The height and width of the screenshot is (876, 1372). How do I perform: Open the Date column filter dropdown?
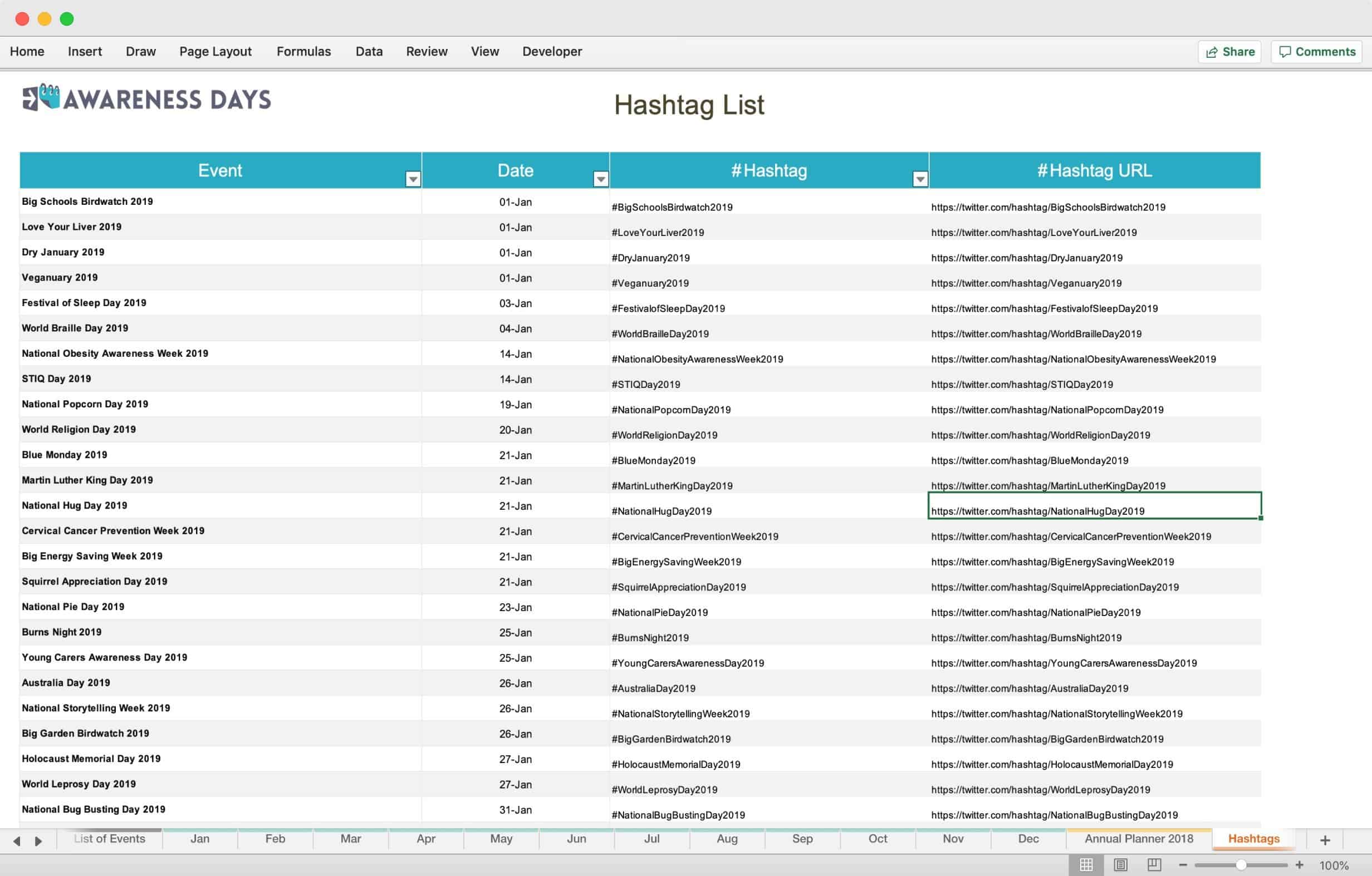[601, 179]
